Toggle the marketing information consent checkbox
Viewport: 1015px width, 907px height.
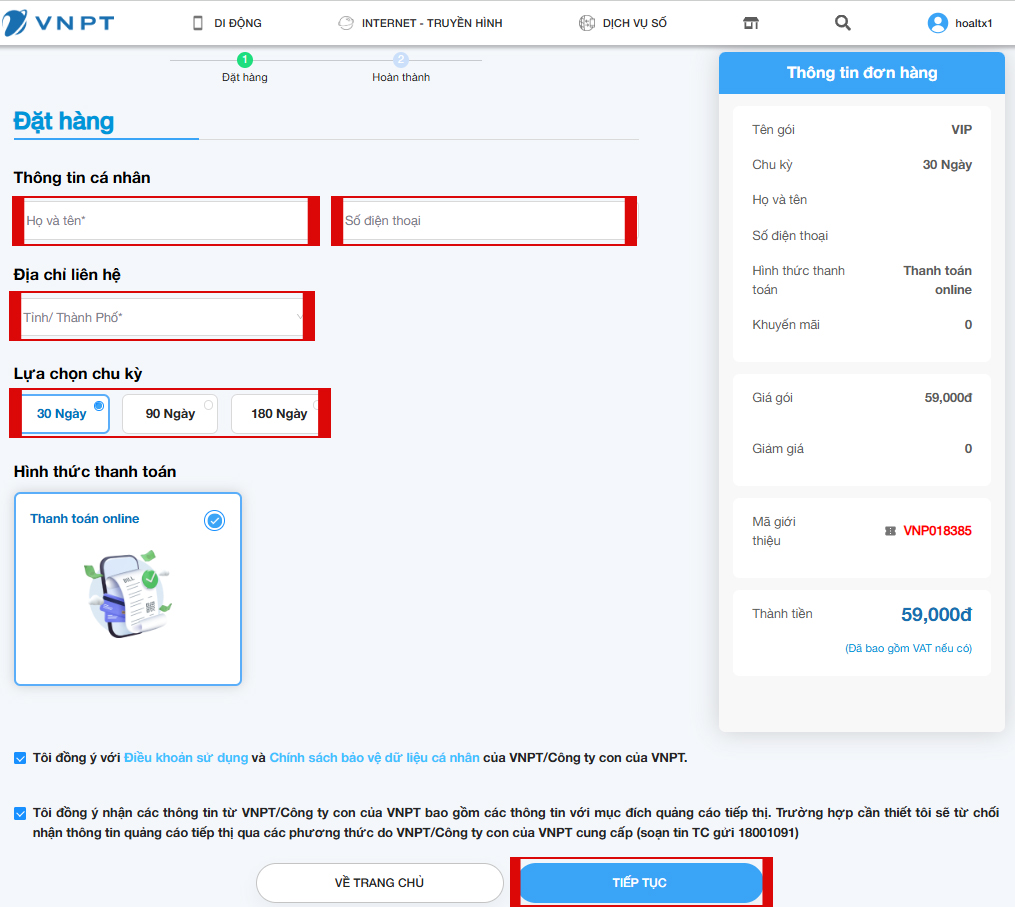coord(20,814)
